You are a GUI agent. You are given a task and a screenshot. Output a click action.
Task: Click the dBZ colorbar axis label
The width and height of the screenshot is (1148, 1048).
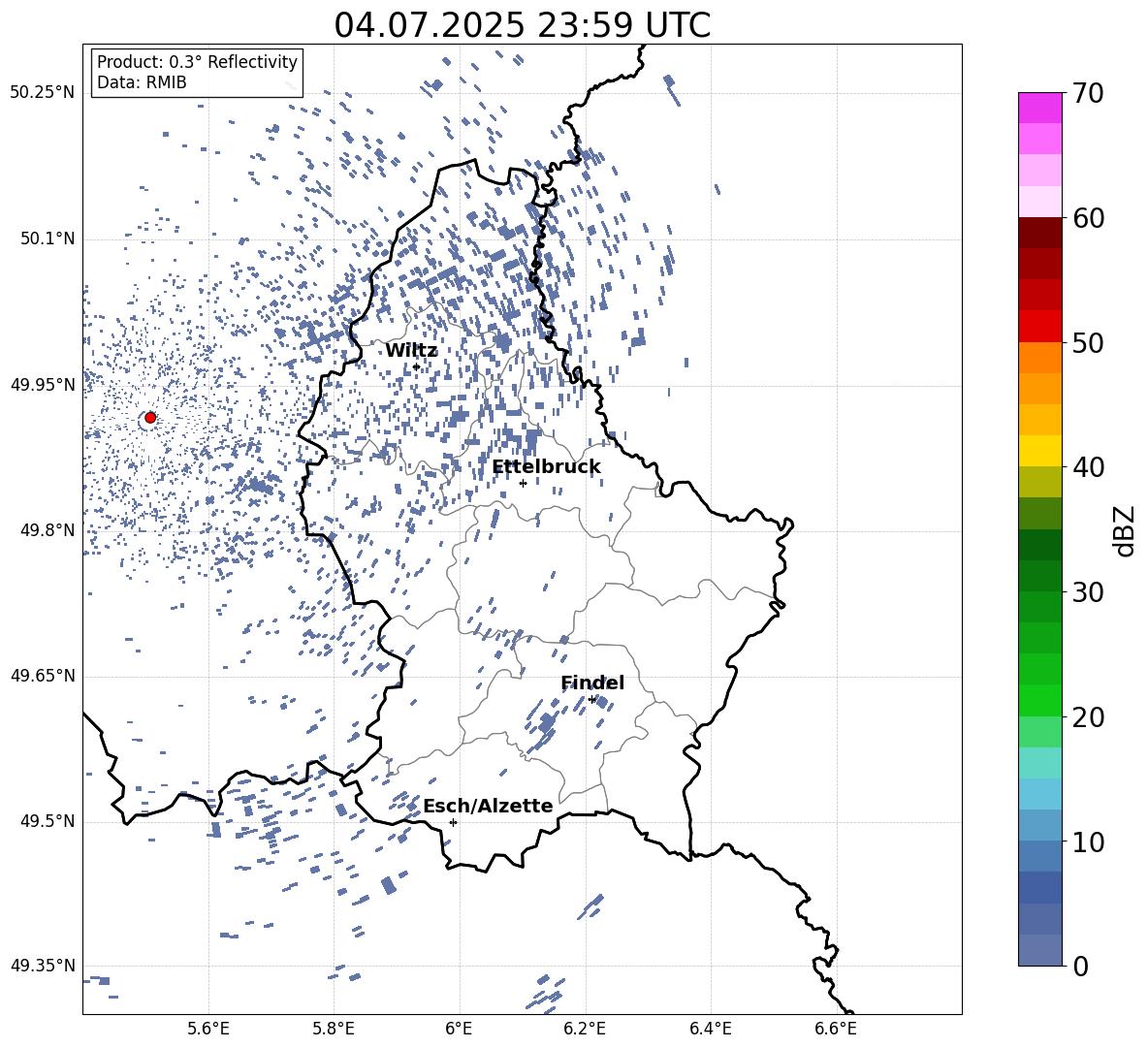pyautogui.click(x=1124, y=531)
